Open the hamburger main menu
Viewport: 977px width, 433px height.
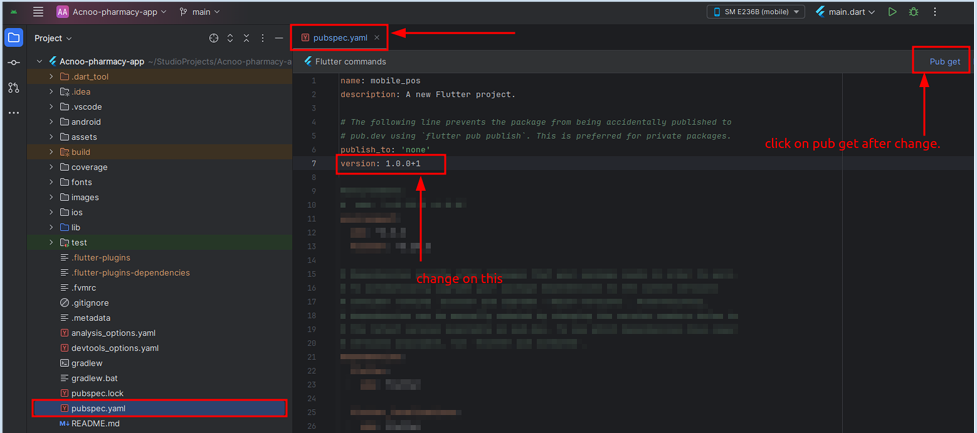38,12
